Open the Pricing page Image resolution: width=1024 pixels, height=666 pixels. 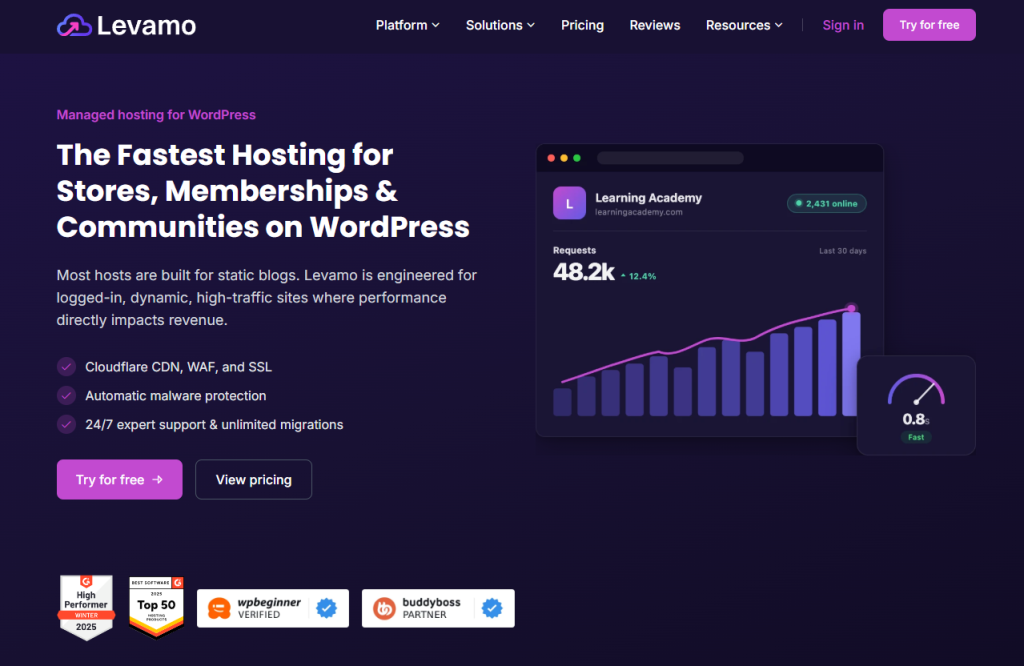(583, 25)
